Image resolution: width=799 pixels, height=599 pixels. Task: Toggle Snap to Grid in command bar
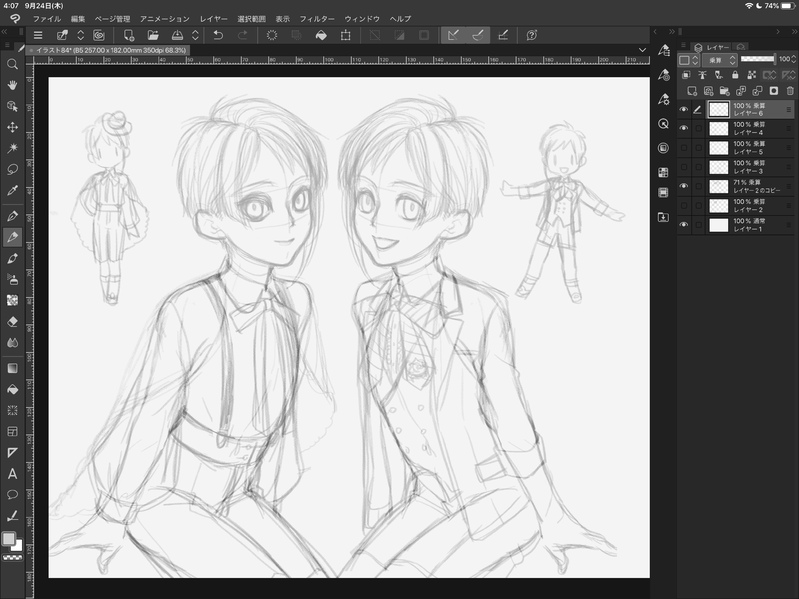click(503, 35)
